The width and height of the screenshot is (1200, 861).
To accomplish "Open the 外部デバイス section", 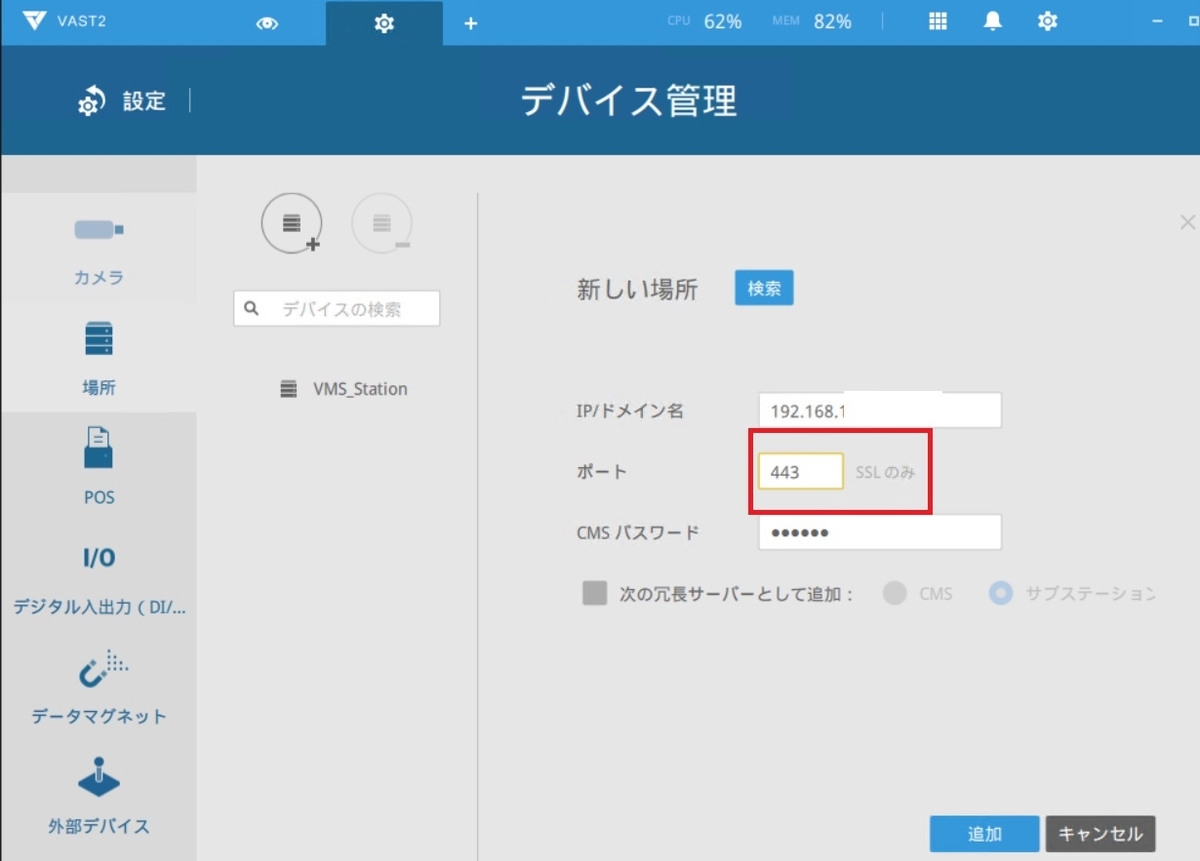I will click(x=99, y=797).
